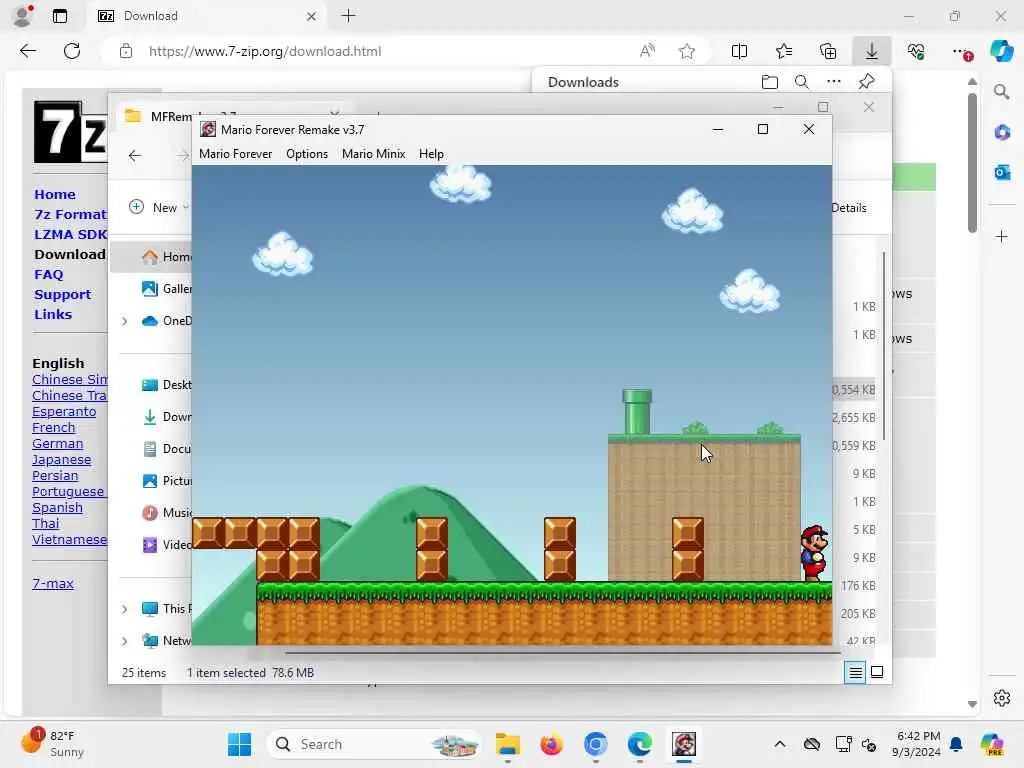Open the downloads folder in Downloads panel
This screenshot has height=768, width=1024.
point(770,82)
